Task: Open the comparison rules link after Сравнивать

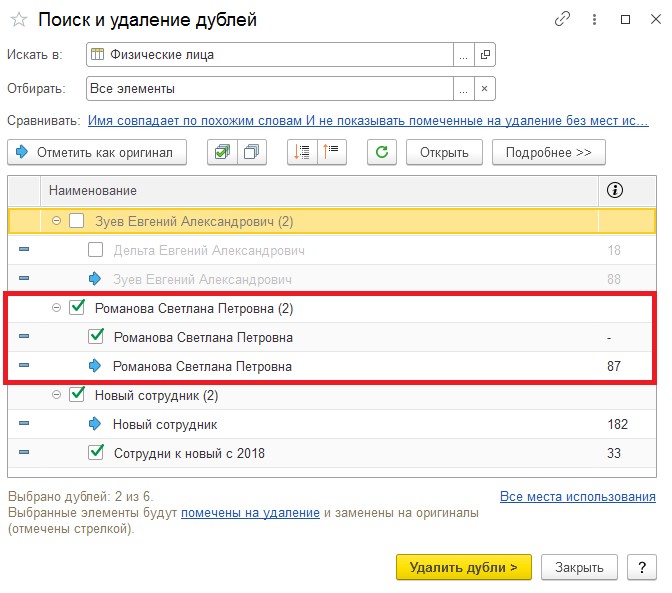Action: pos(368,120)
